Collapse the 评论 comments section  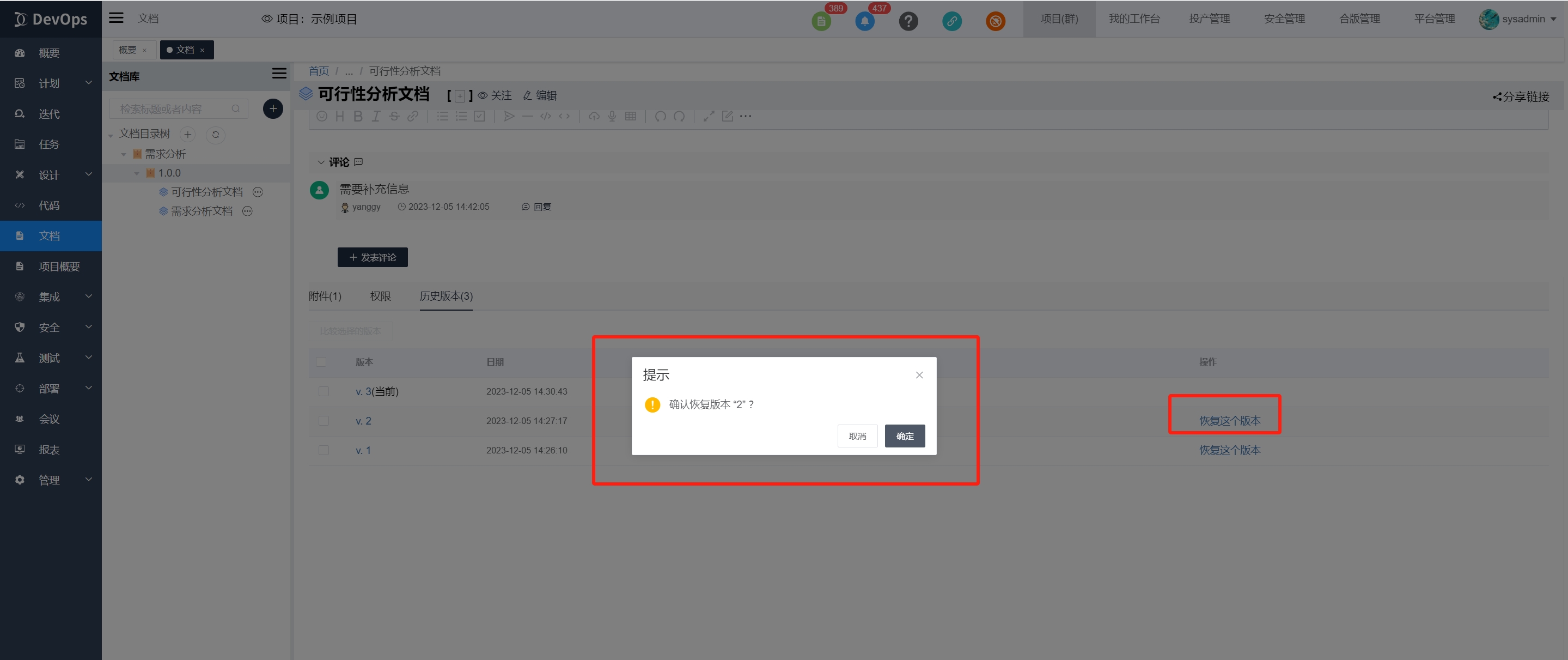tap(321, 162)
